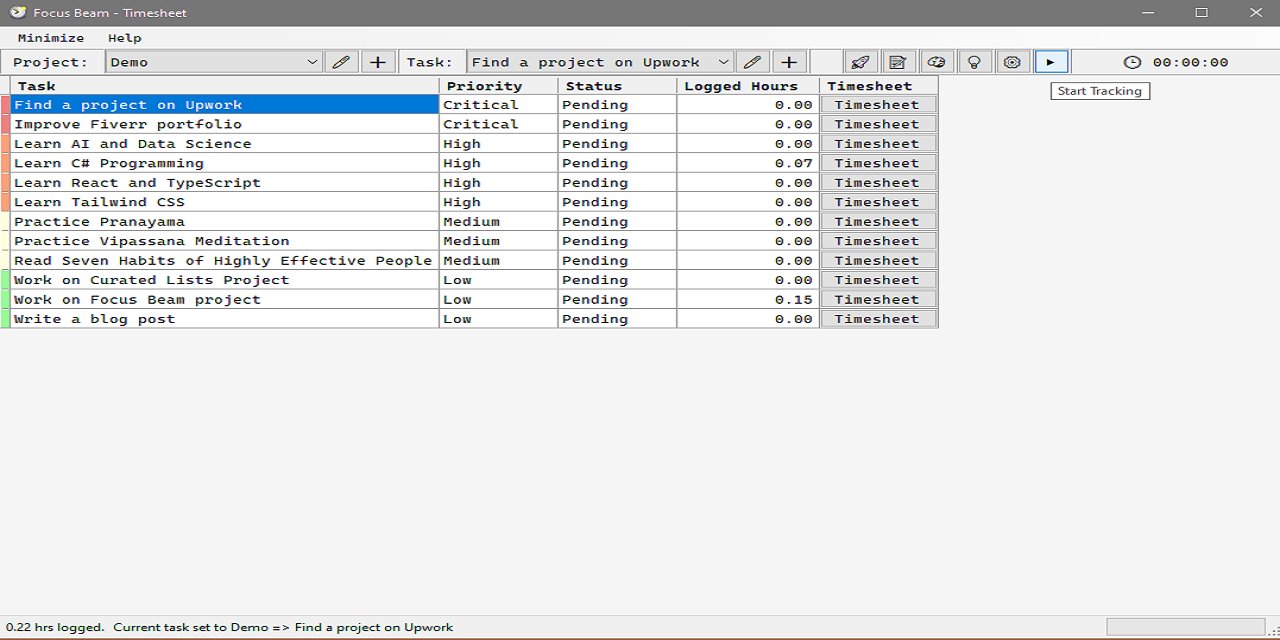1280x640 pixels.
Task: Open the Help menu
Action: [x=125, y=38]
